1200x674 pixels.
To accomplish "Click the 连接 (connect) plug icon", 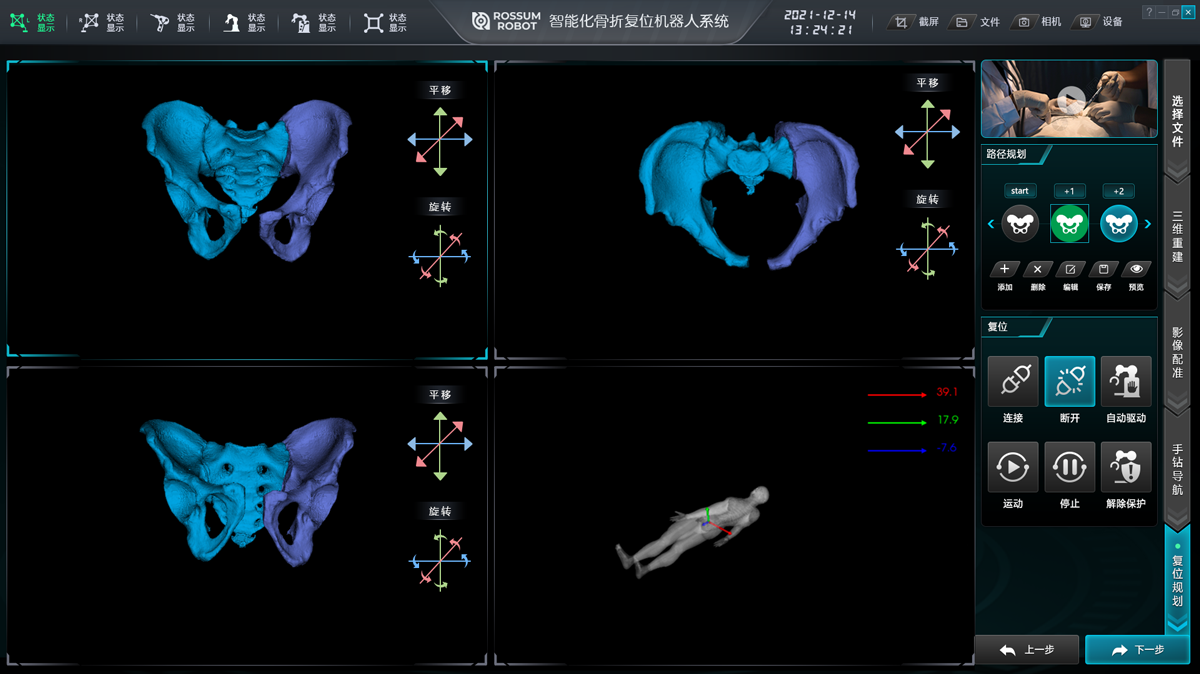I will point(1012,382).
